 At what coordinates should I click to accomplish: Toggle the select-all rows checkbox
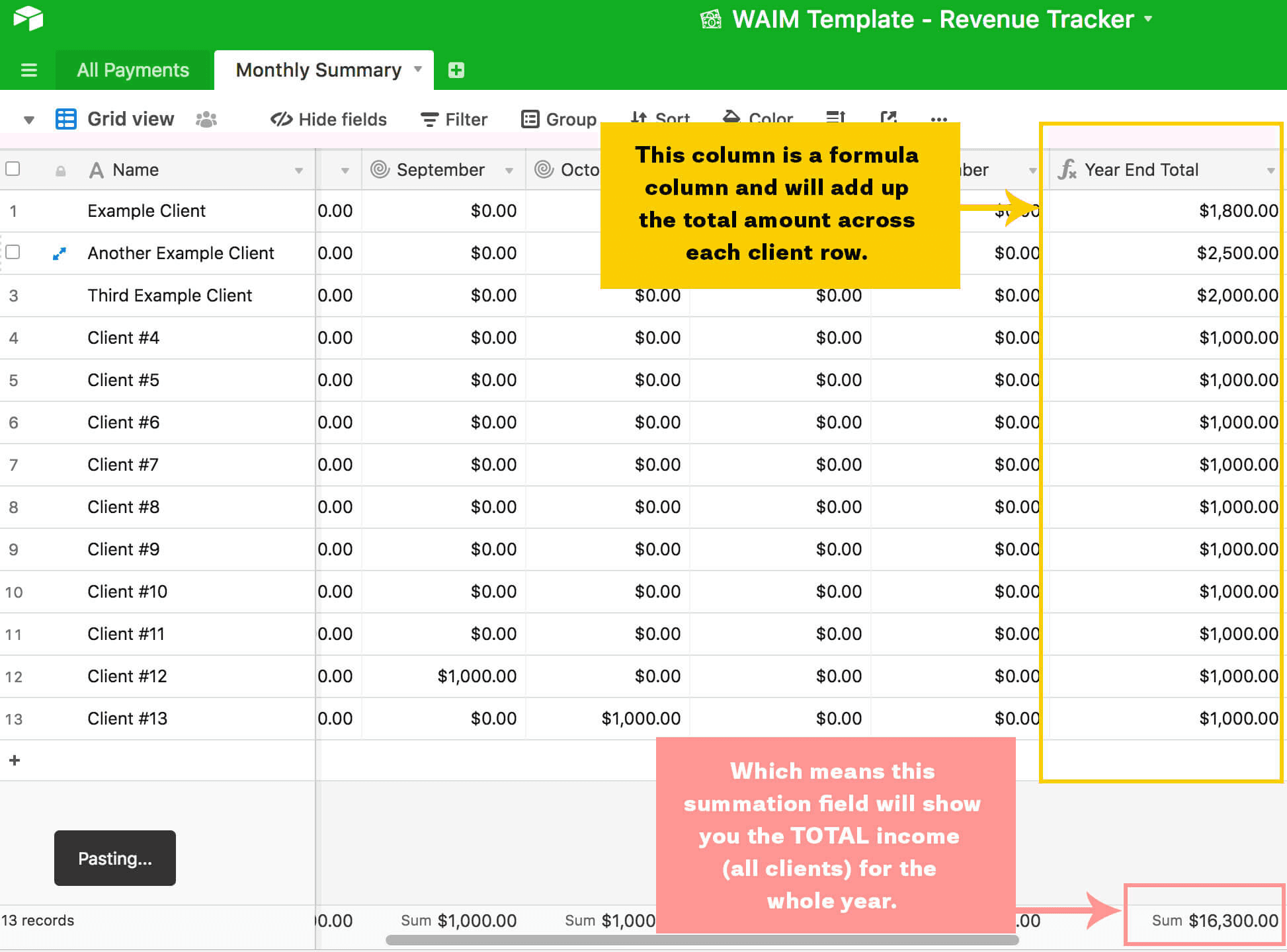tap(13, 169)
